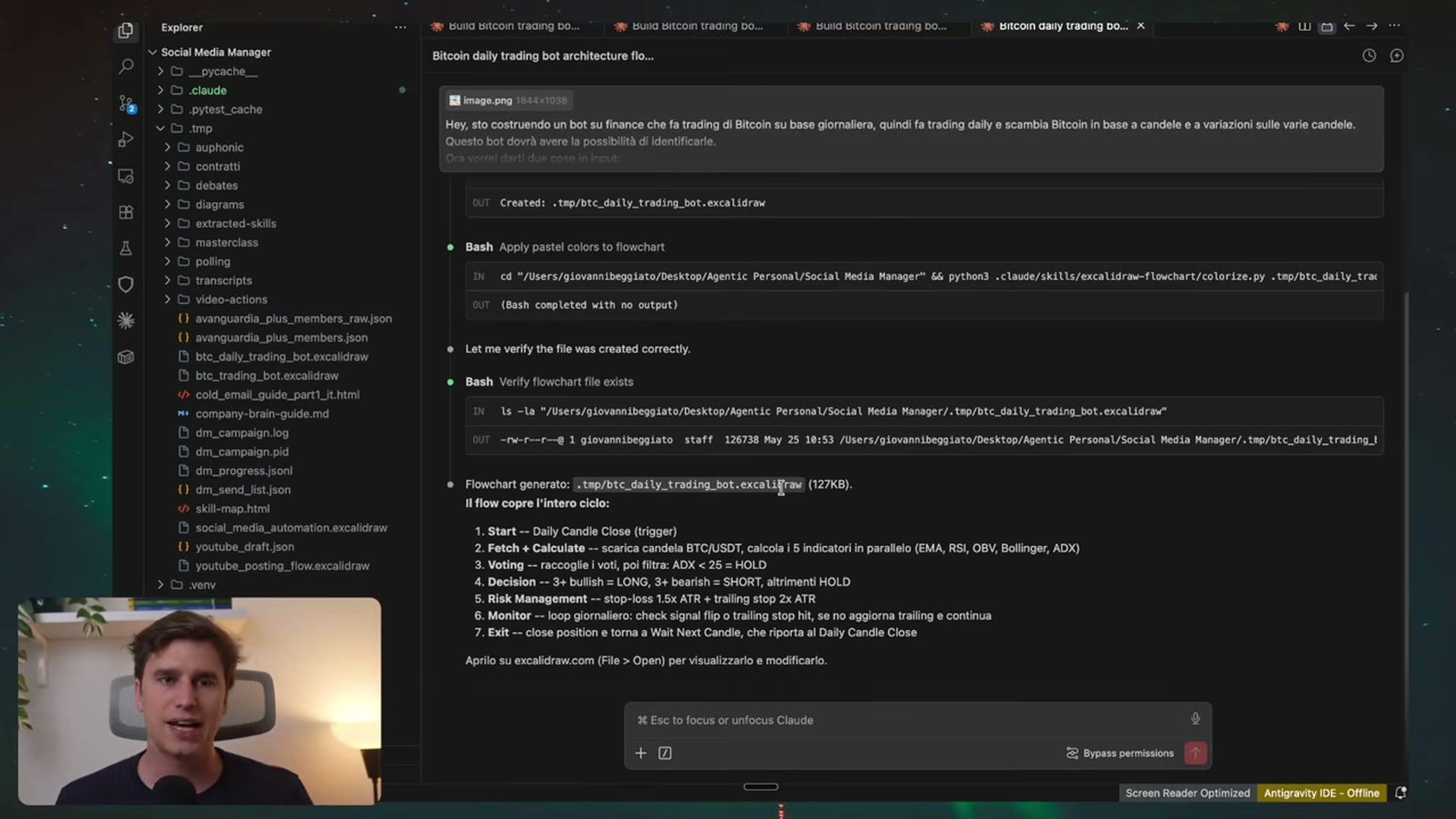Image resolution: width=1456 pixels, height=819 pixels.
Task: Add attachment with the plus icon
Action: tap(641, 753)
